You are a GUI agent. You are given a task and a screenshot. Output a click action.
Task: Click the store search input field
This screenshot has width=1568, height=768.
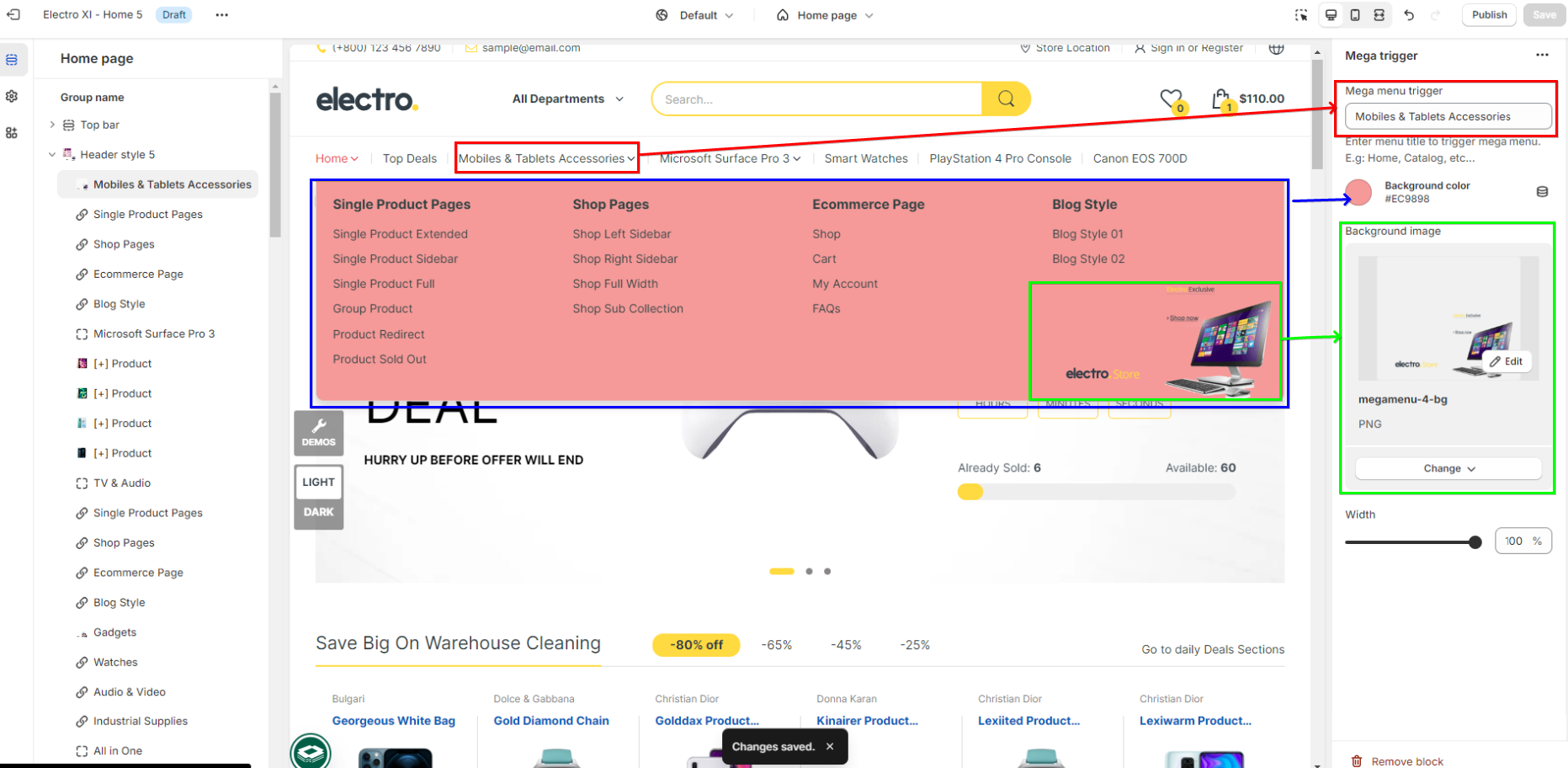[817, 99]
